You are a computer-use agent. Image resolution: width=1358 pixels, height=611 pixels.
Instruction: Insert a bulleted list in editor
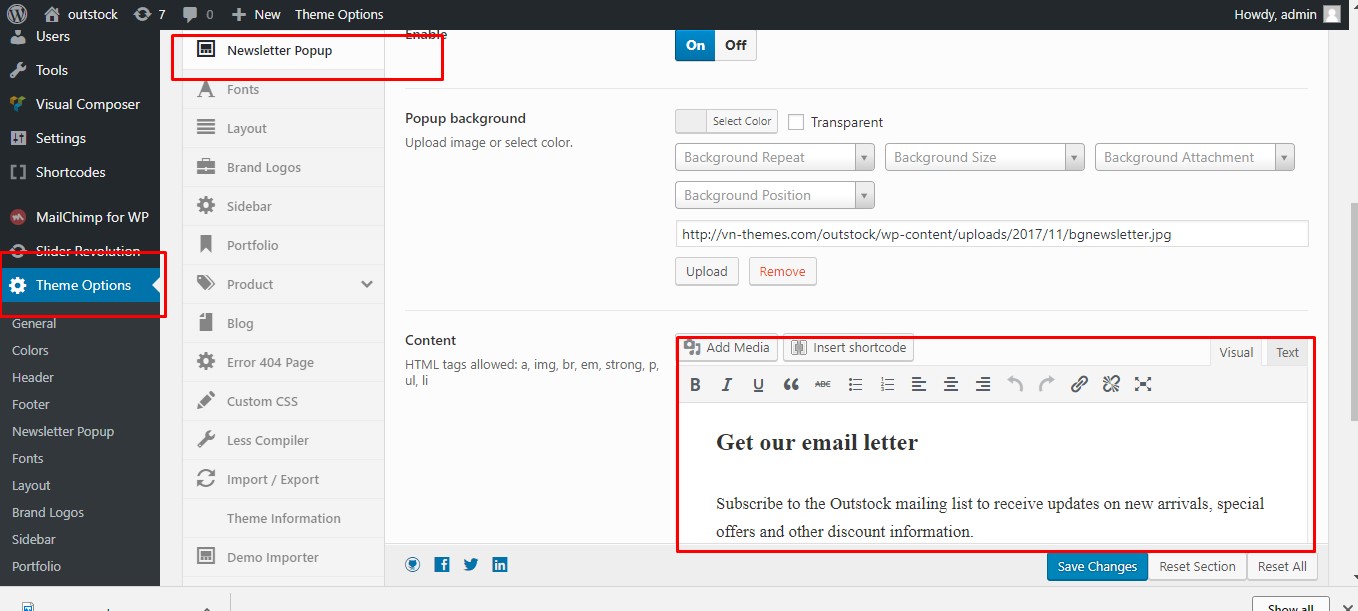click(x=855, y=384)
